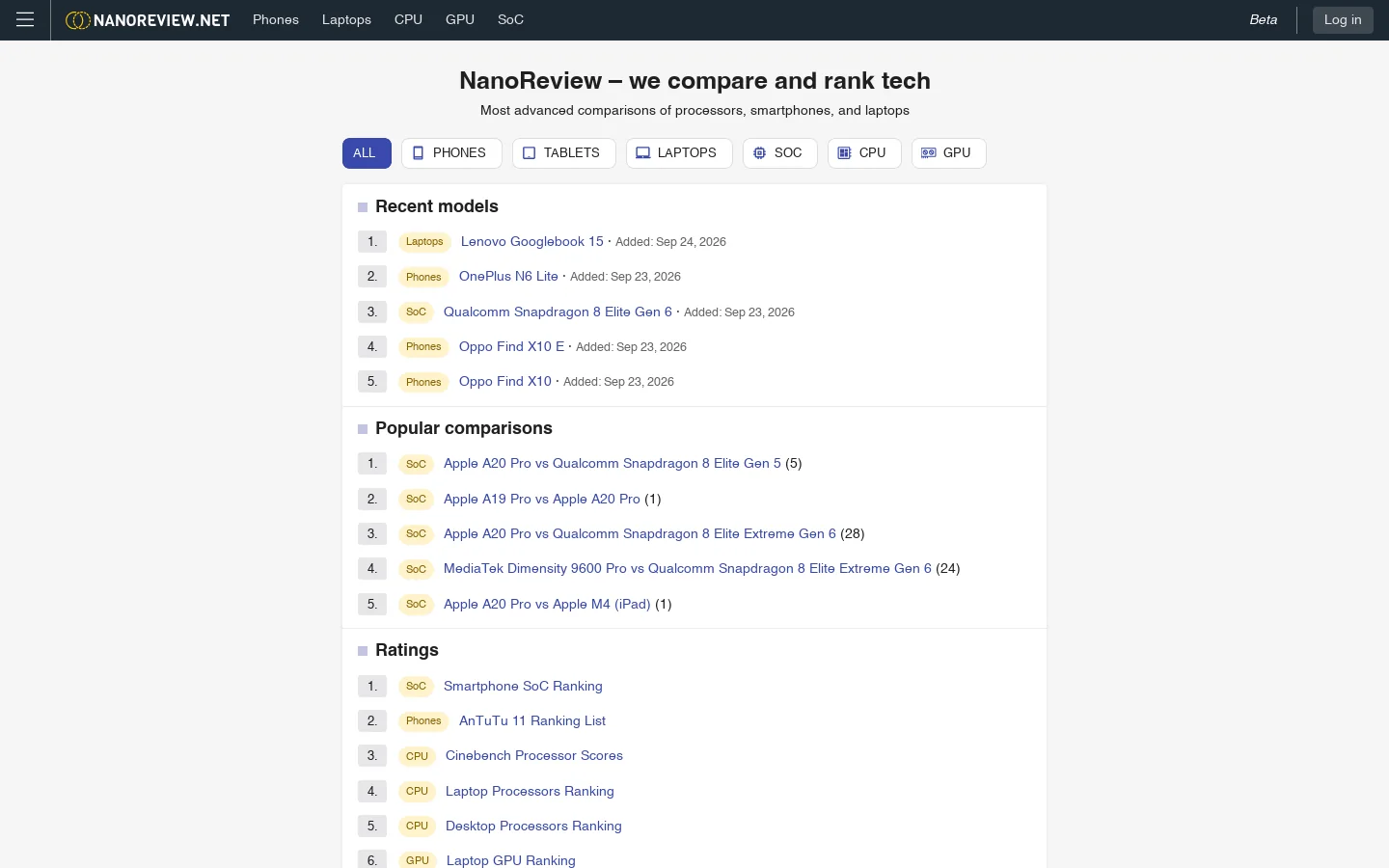
Task: Open the Desktop Processors Ranking link
Action: tap(533, 826)
